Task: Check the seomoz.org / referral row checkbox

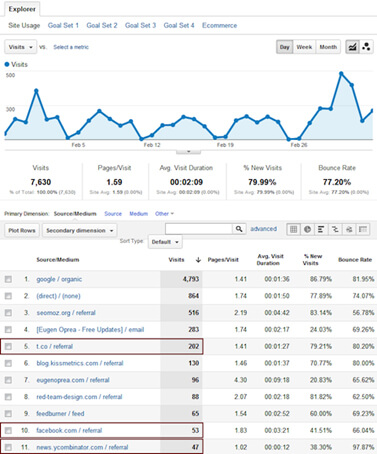Action: [8, 313]
